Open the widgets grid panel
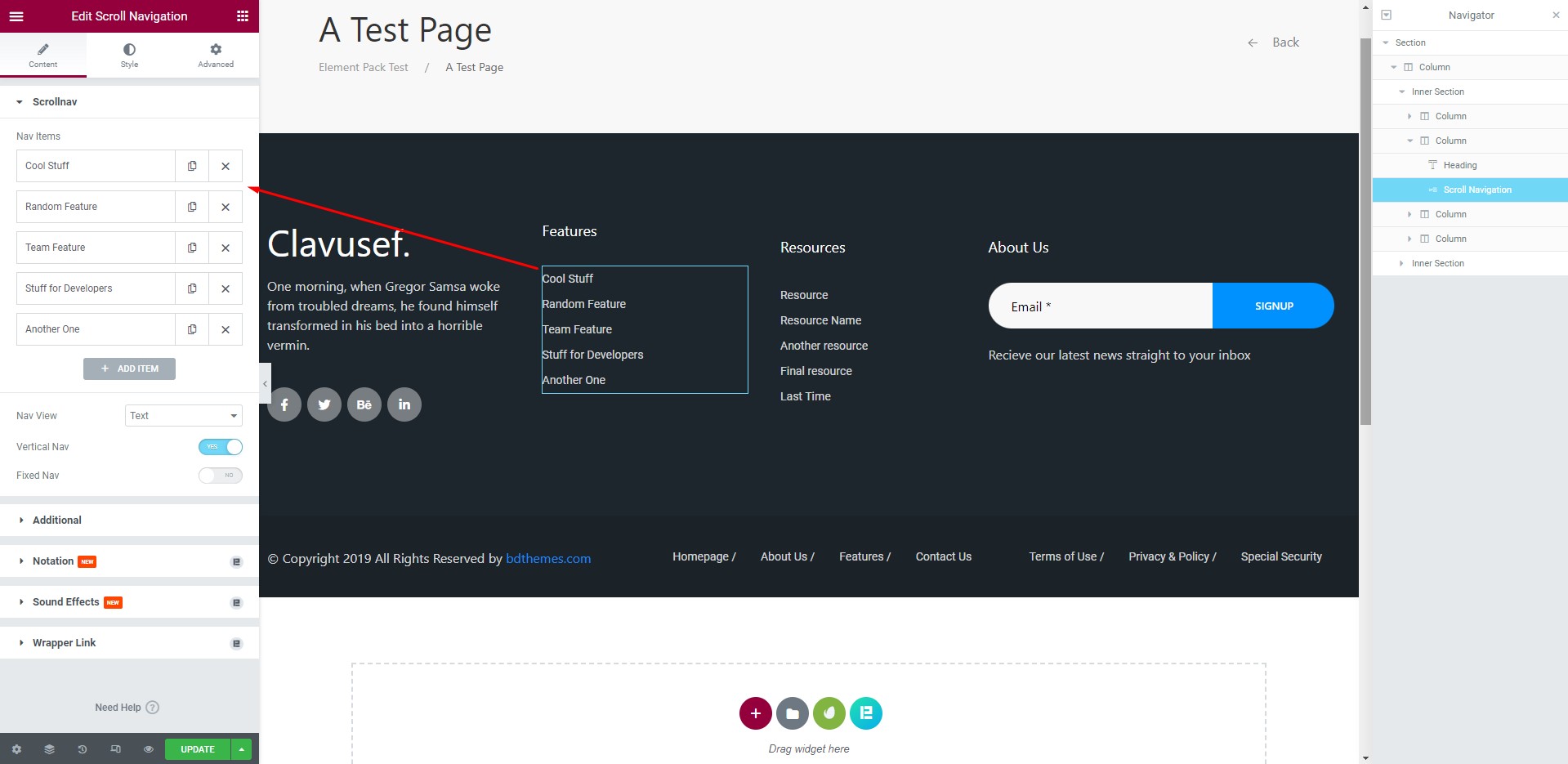The image size is (1568, 764). pyautogui.click(x=242, y=16)
